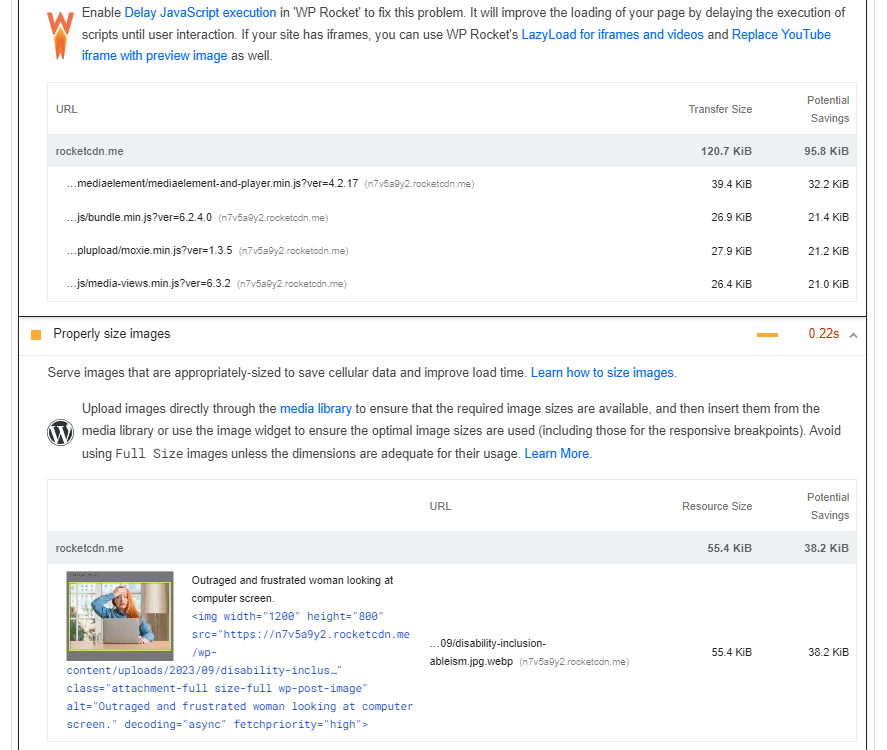The height and width of the screenshot is (750, 887).
Task: Open LazyLoad for iframes and videos link
Action: 613,34
